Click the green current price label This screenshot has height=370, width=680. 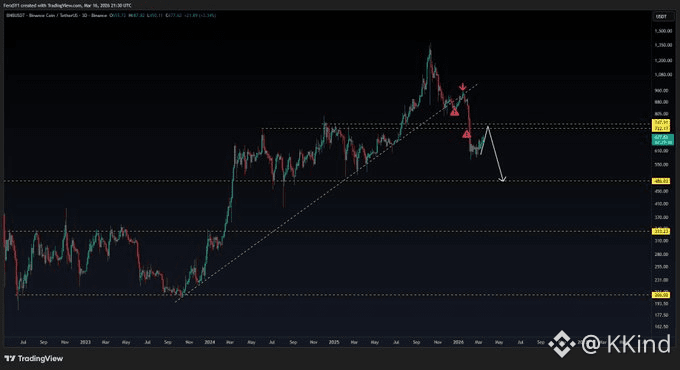tap(663, 140)
